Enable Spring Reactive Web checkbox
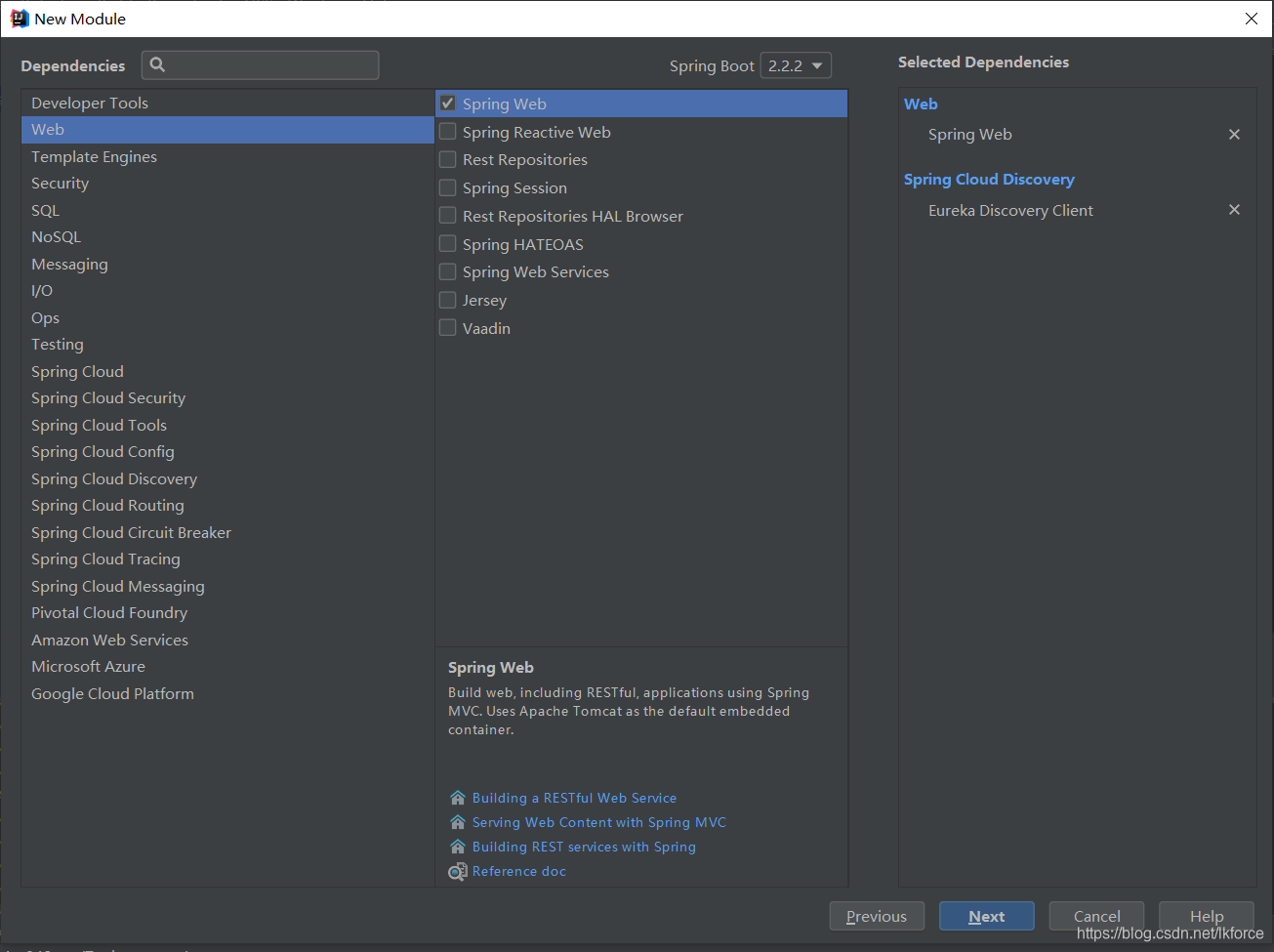The height and width of the screenshot is (952, 1274). click(x=448, y=132)
